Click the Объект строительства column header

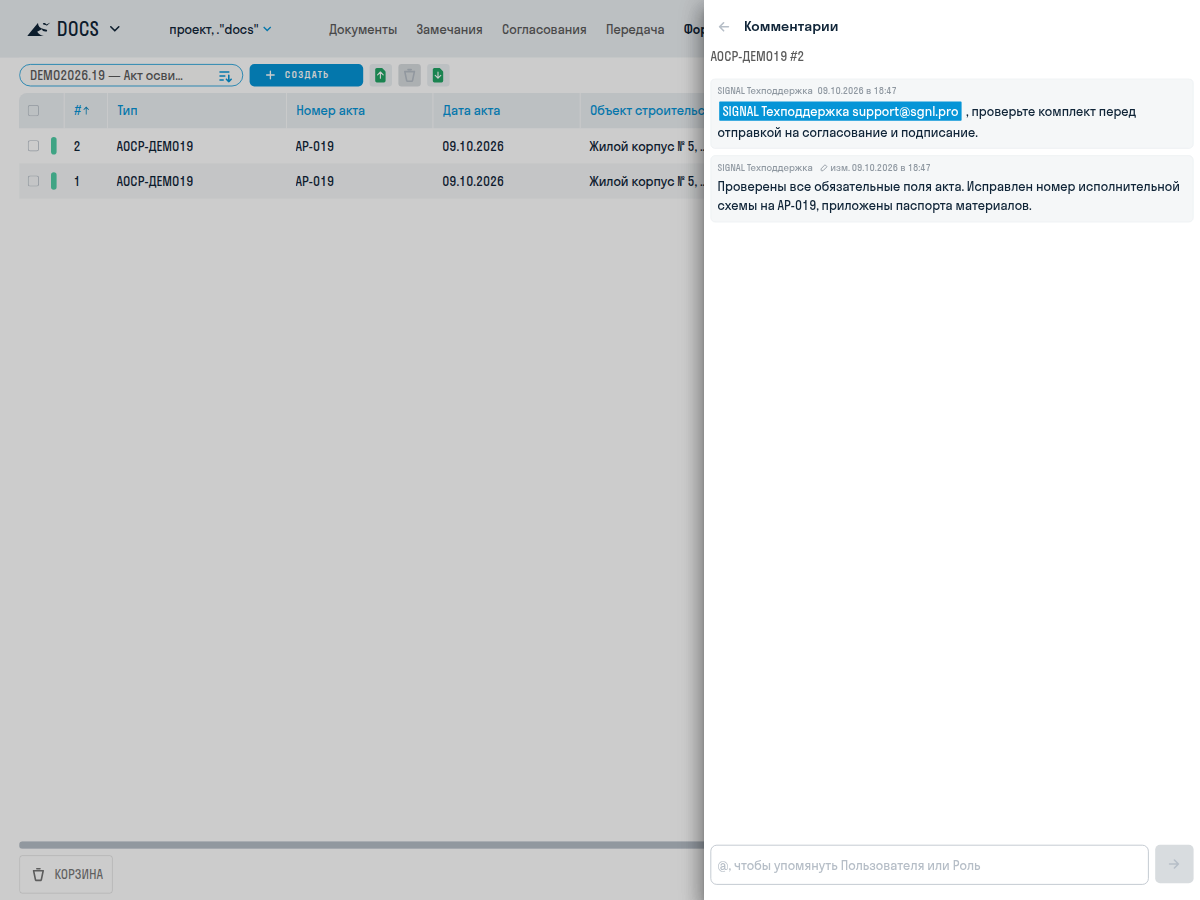[x=647, y=111]
